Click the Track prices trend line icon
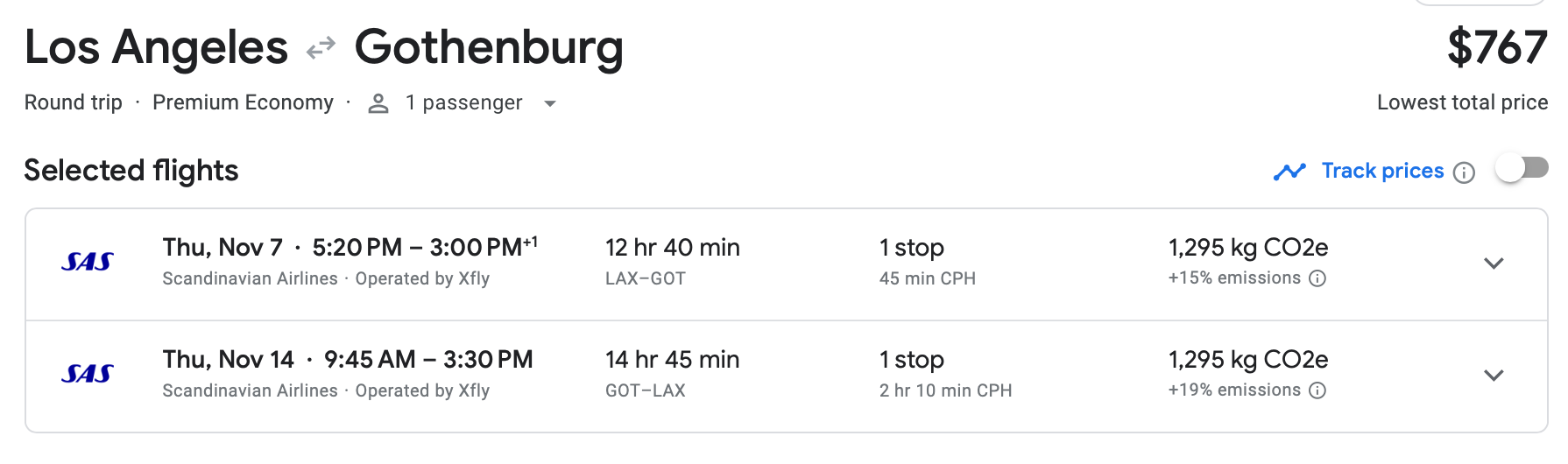This screenshot has height=464, width=1568. coord(1289,172)
